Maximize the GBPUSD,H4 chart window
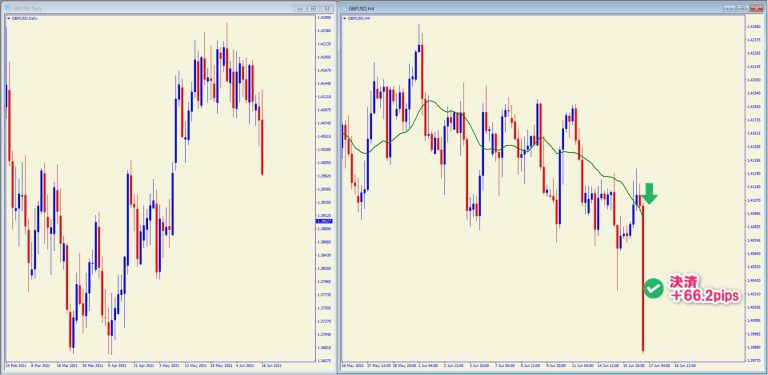The height and width of the screenshot is (375, 768). (743, 8)
